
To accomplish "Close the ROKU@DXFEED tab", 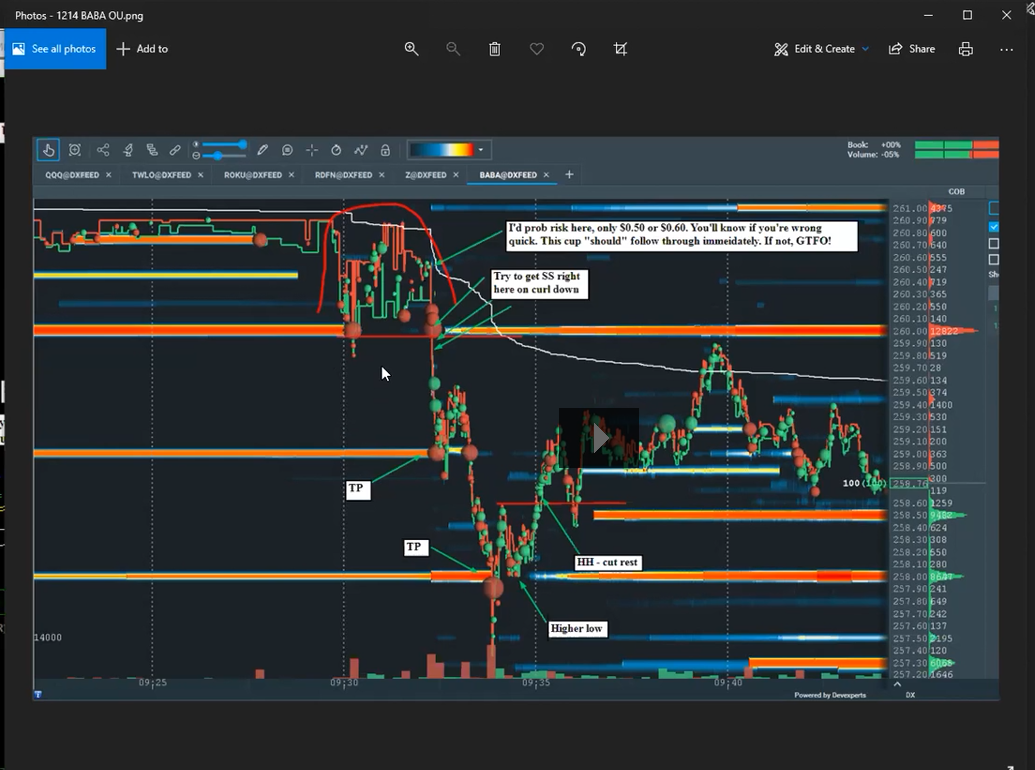I will pos(291,175).
